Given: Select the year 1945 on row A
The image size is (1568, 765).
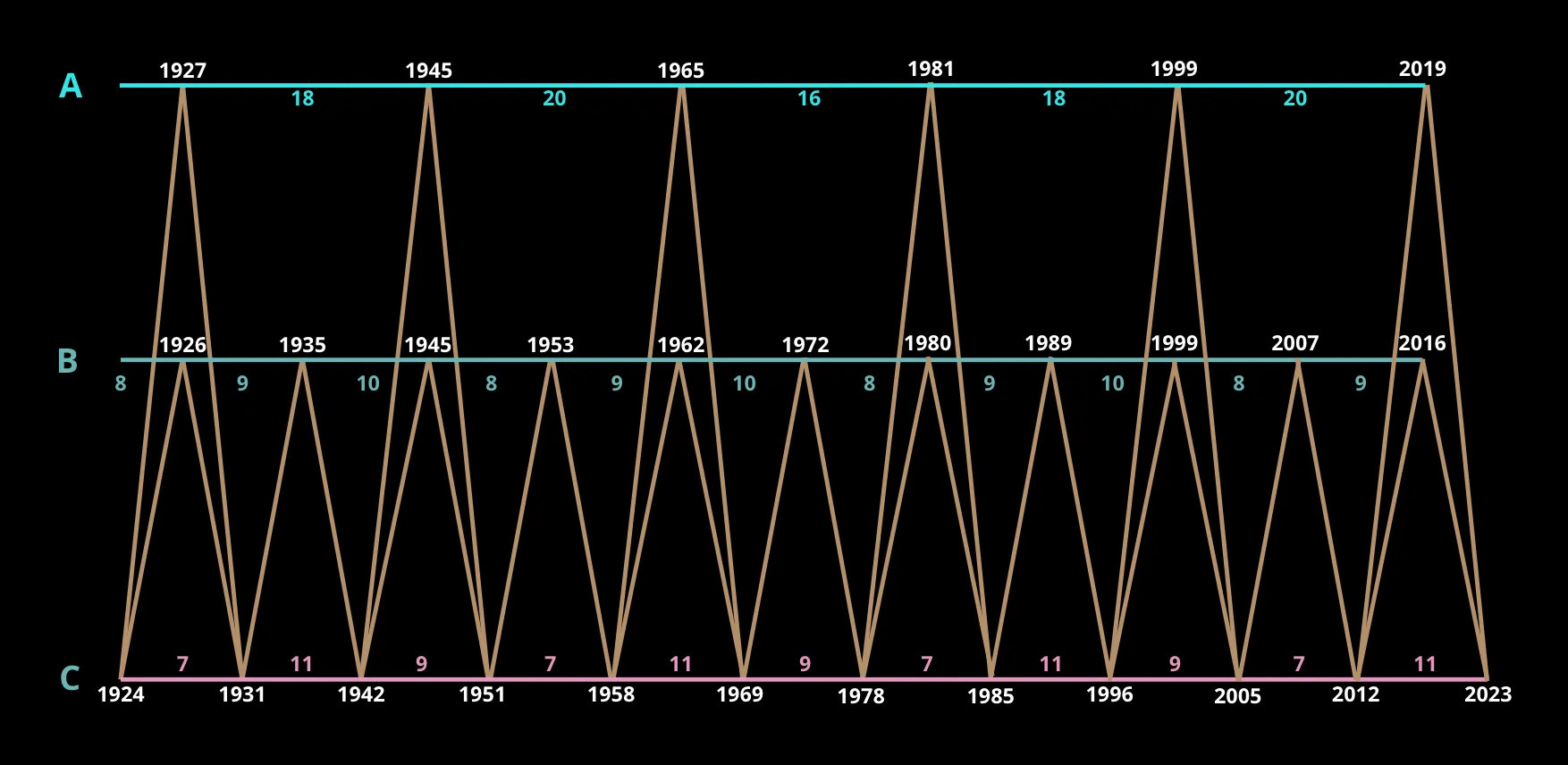Looking at the screenshot, I should 429,71.
